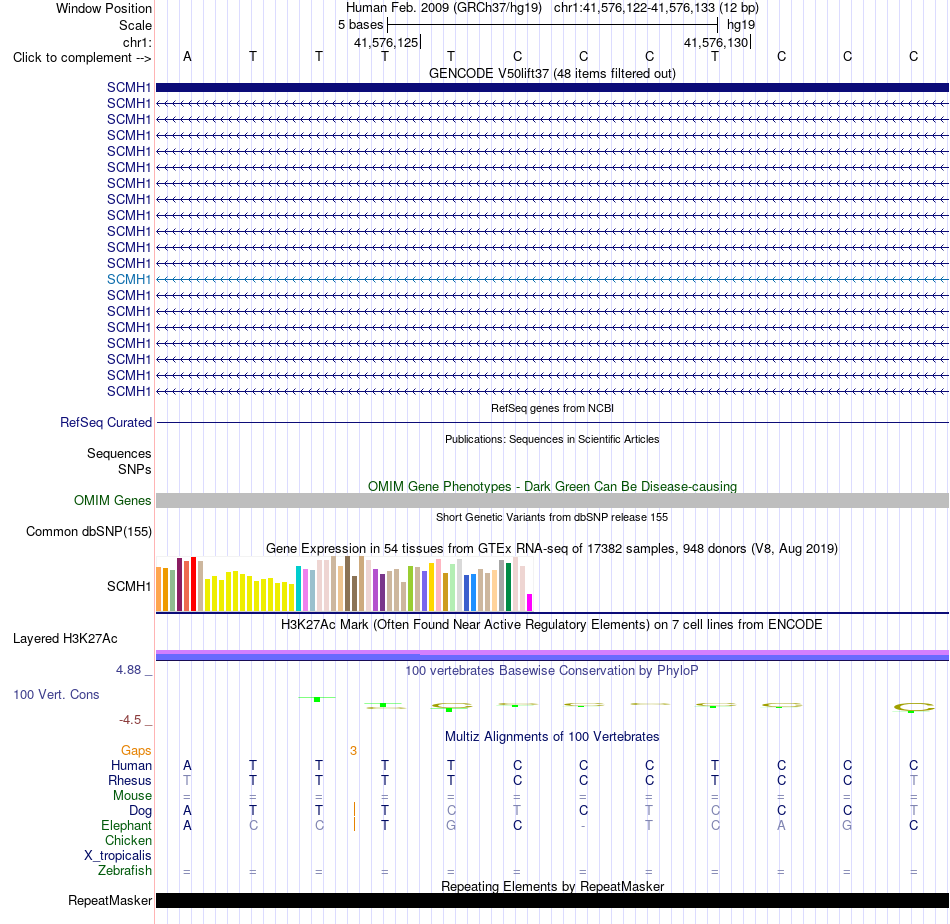Click the 'Chicken' alignment species label

tap(128, 840)
